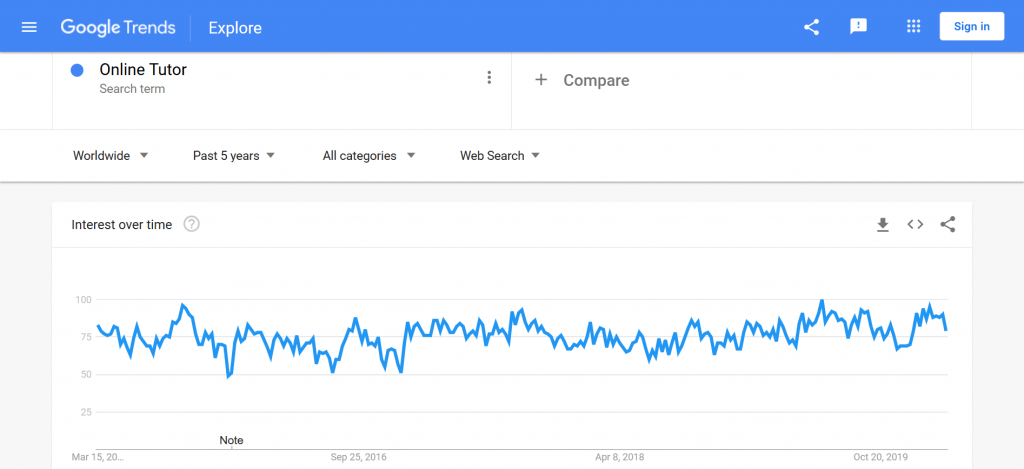Download the chart data as CSV
The height and width of the screenshot is (469, 1024).
[x=883, y=225]
